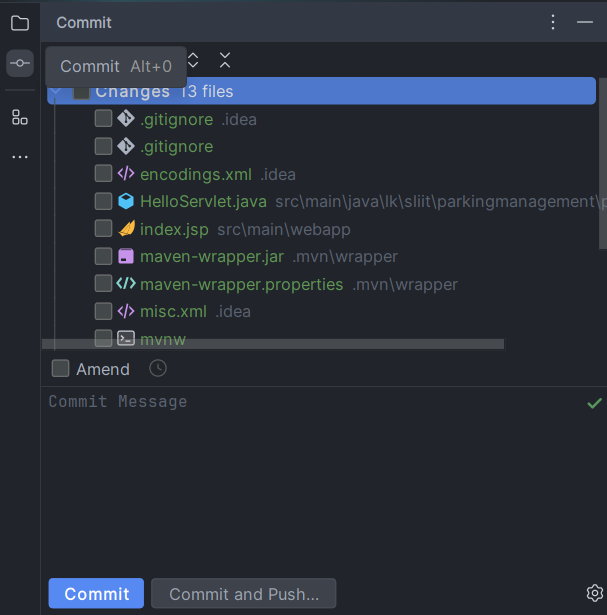Select misc.xml file in changes list

click(x=174, y=311)
